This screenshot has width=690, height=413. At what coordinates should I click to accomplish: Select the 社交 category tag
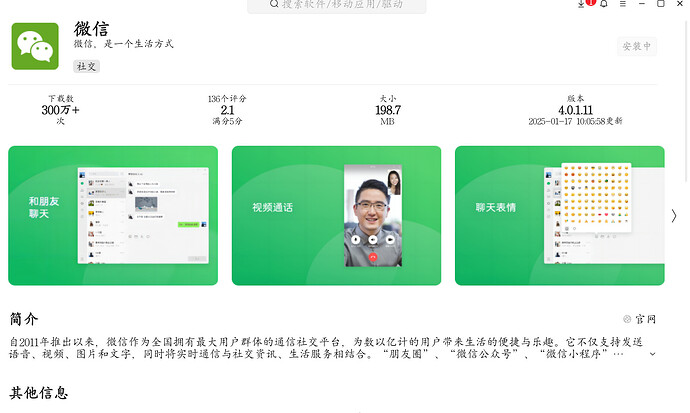coord(87,67)
